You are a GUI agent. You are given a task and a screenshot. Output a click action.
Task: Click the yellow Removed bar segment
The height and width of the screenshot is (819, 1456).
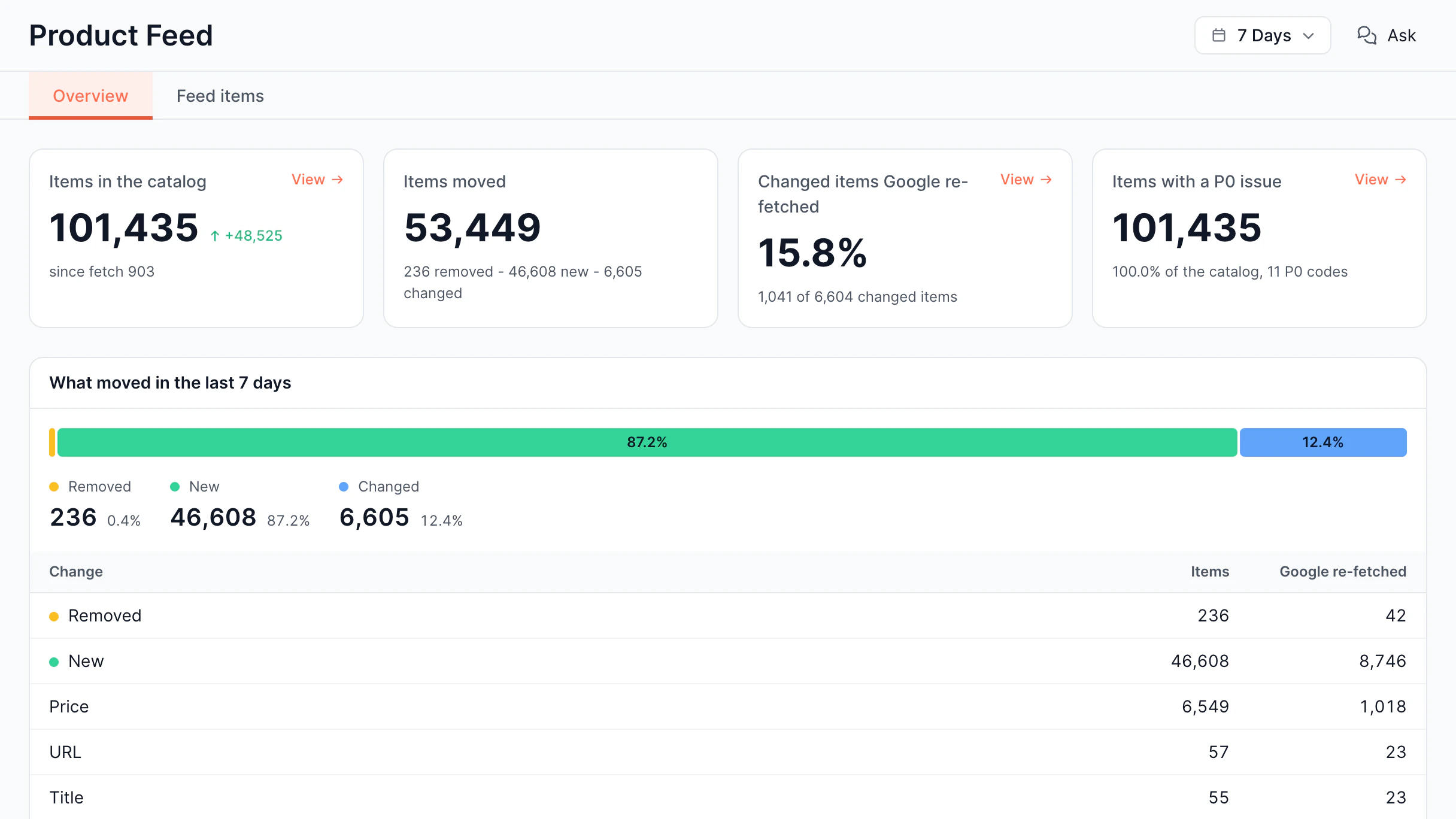(x=52, y=442)
